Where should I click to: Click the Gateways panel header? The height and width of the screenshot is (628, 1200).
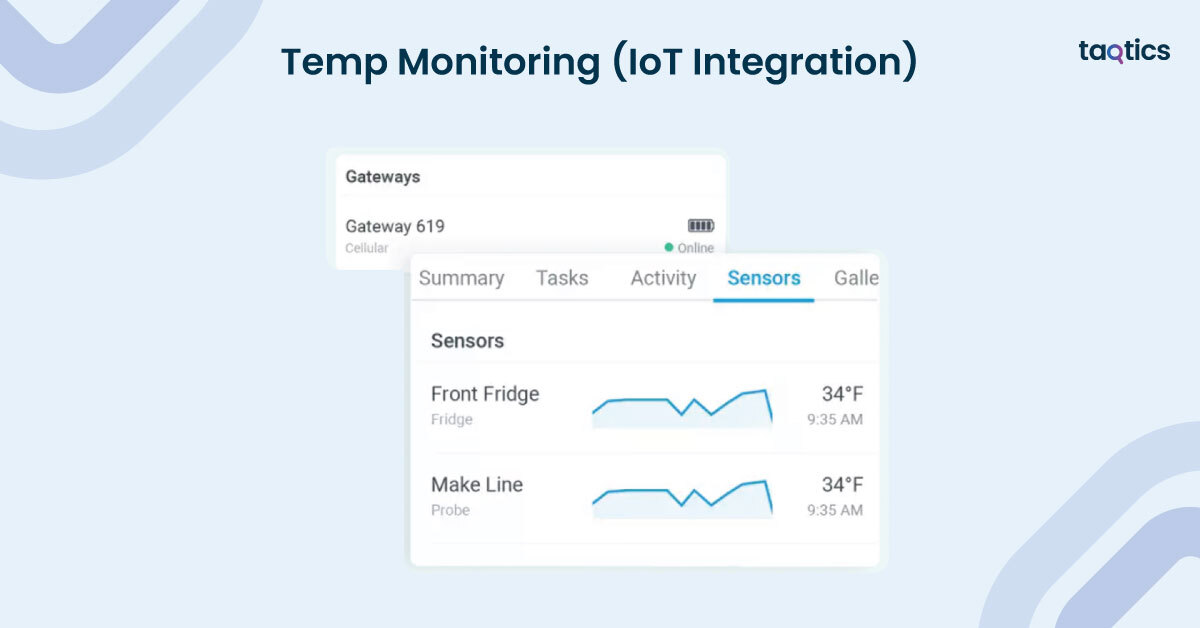tap(383, 177)
